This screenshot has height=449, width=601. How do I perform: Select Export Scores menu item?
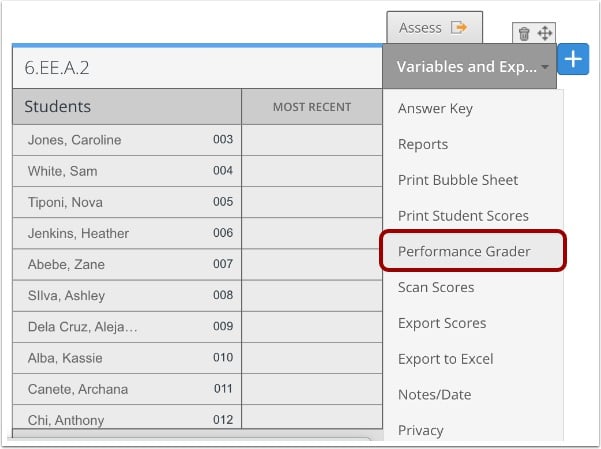pos(442,323)
